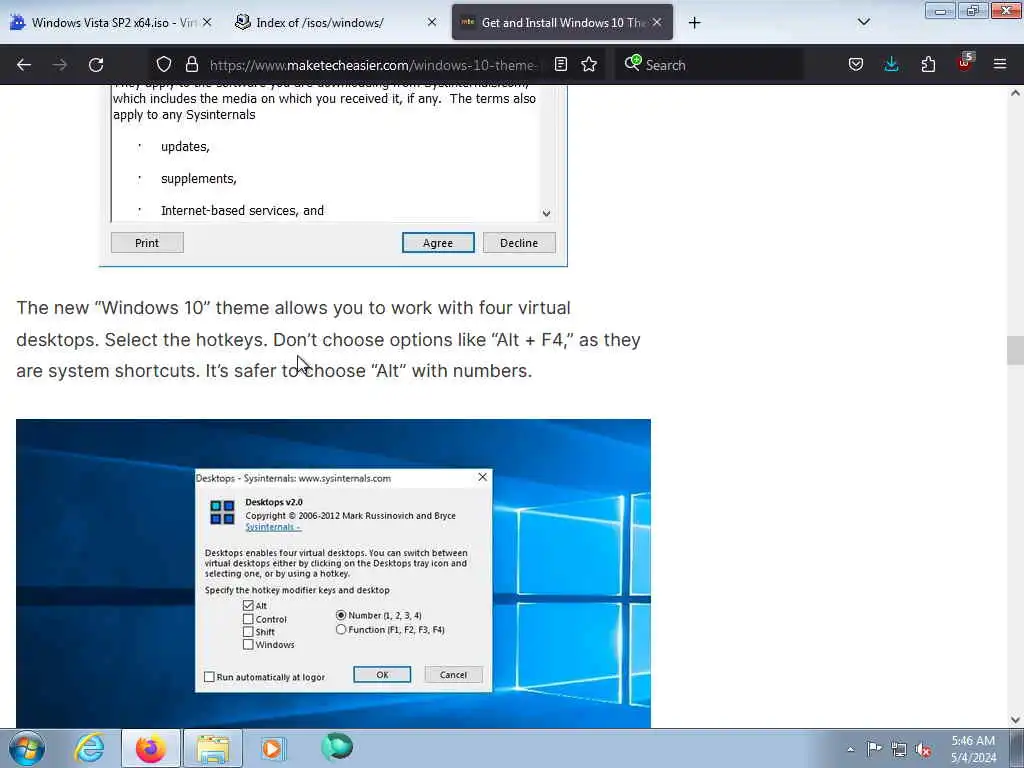Click the Sysinternals link in dialog image
The width and height of the screenshot is (1024, 768).
click(272, 527)
